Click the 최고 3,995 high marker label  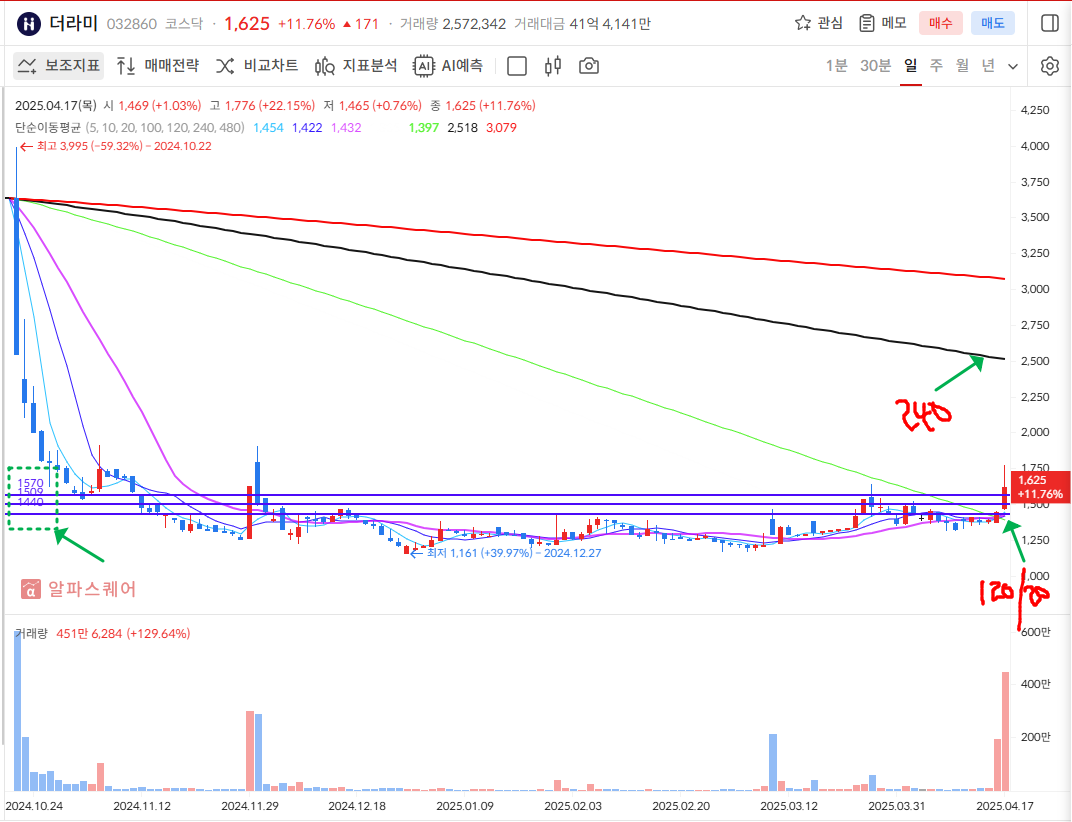click(x=124, y=146)
